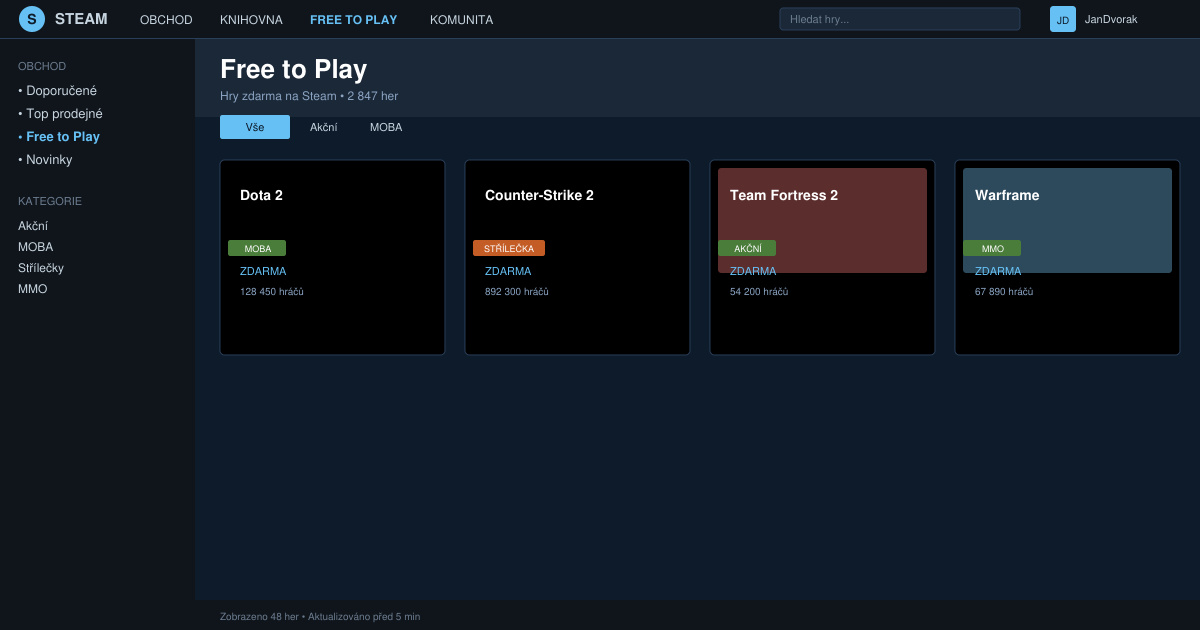
Task: Click the Zobrazeno 48 her status text
Action: click(259, 617)
